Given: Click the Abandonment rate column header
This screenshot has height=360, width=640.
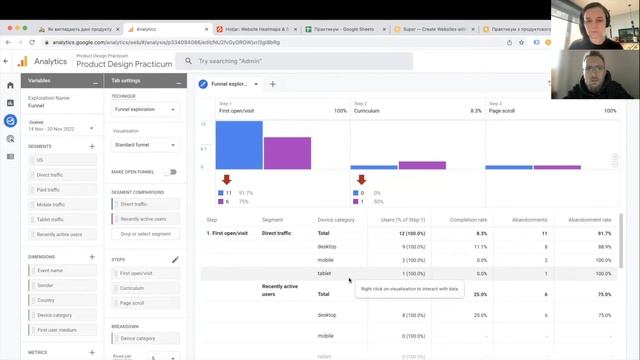Looking at the screenshot, I should 589,220.
